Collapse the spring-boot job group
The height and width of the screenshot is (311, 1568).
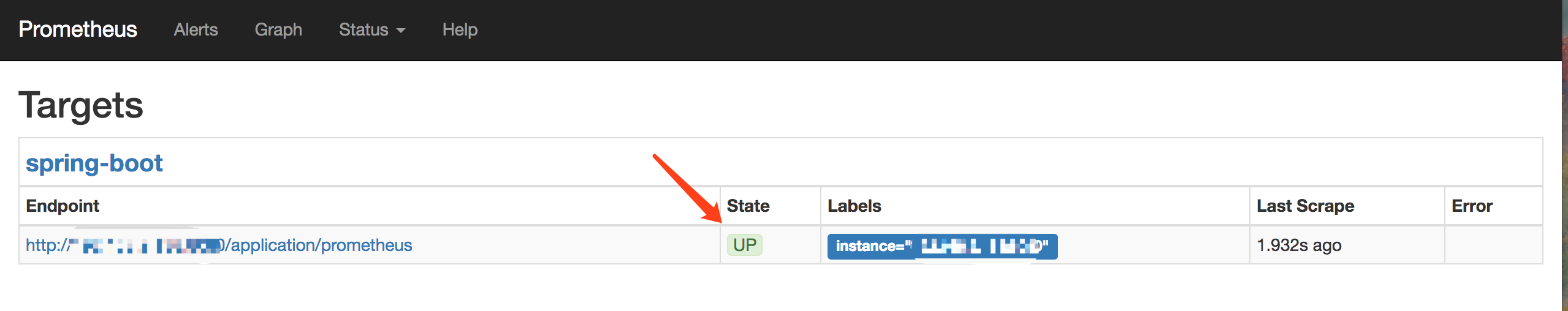coord(94,163)
